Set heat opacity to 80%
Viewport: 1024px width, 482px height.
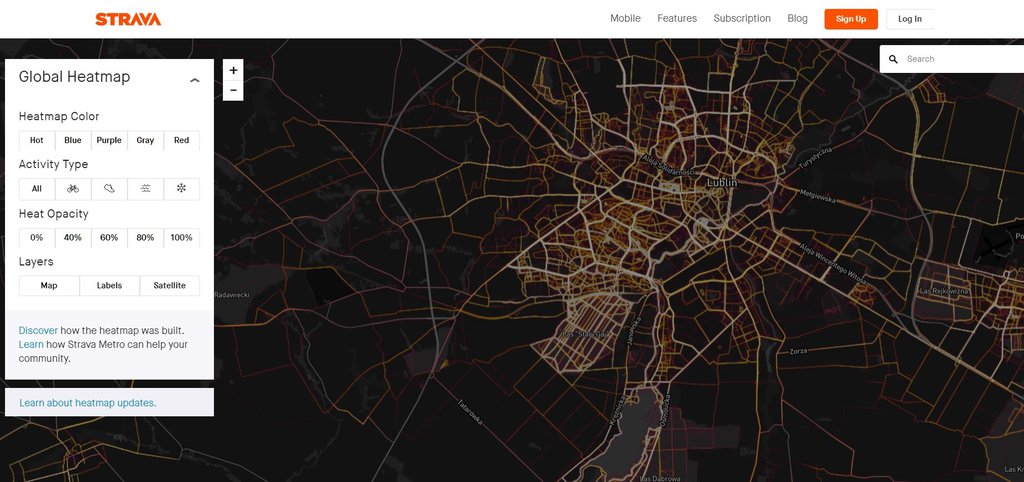coord(145,238)
